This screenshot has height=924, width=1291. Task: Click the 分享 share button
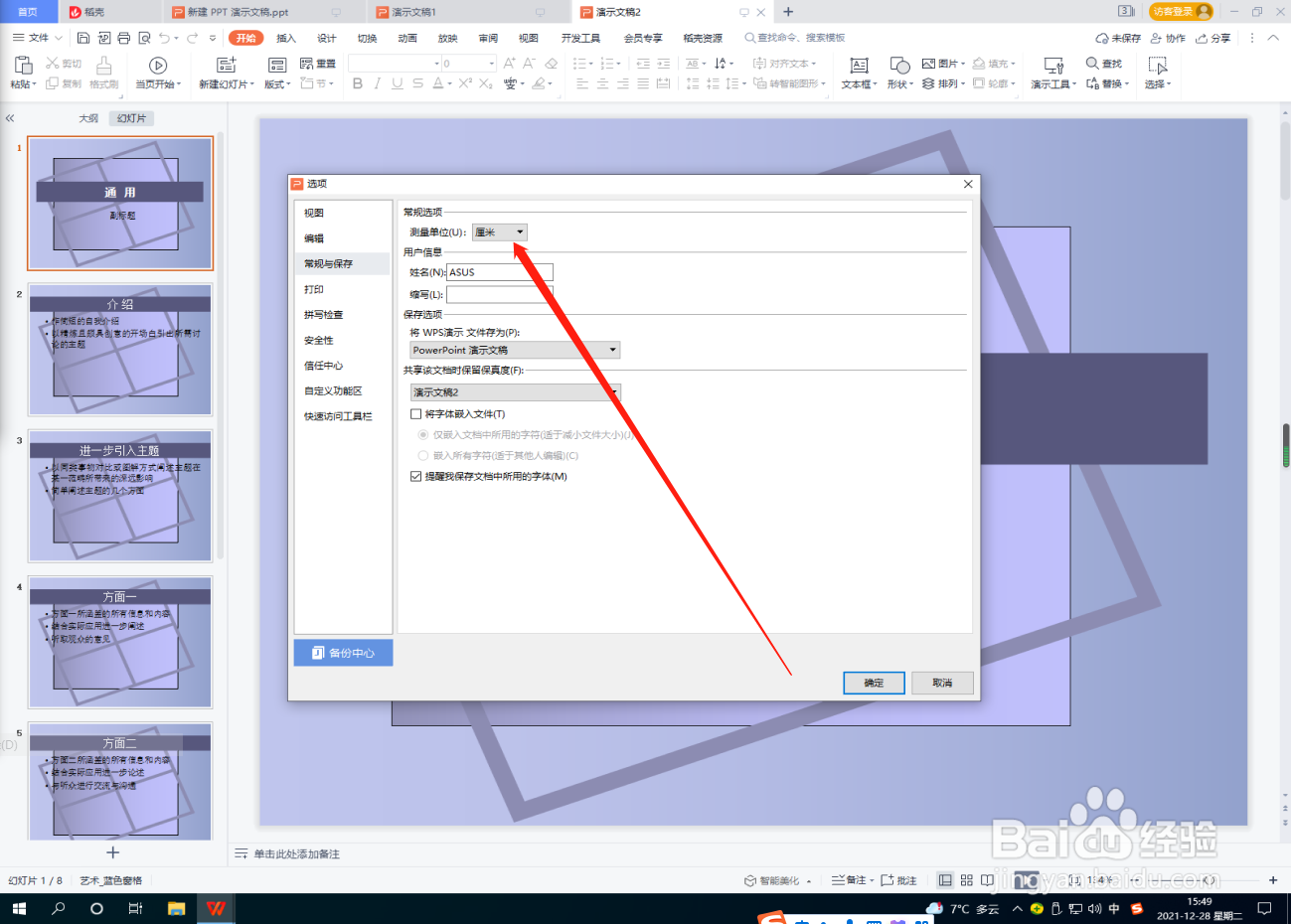pos(1213,38)
